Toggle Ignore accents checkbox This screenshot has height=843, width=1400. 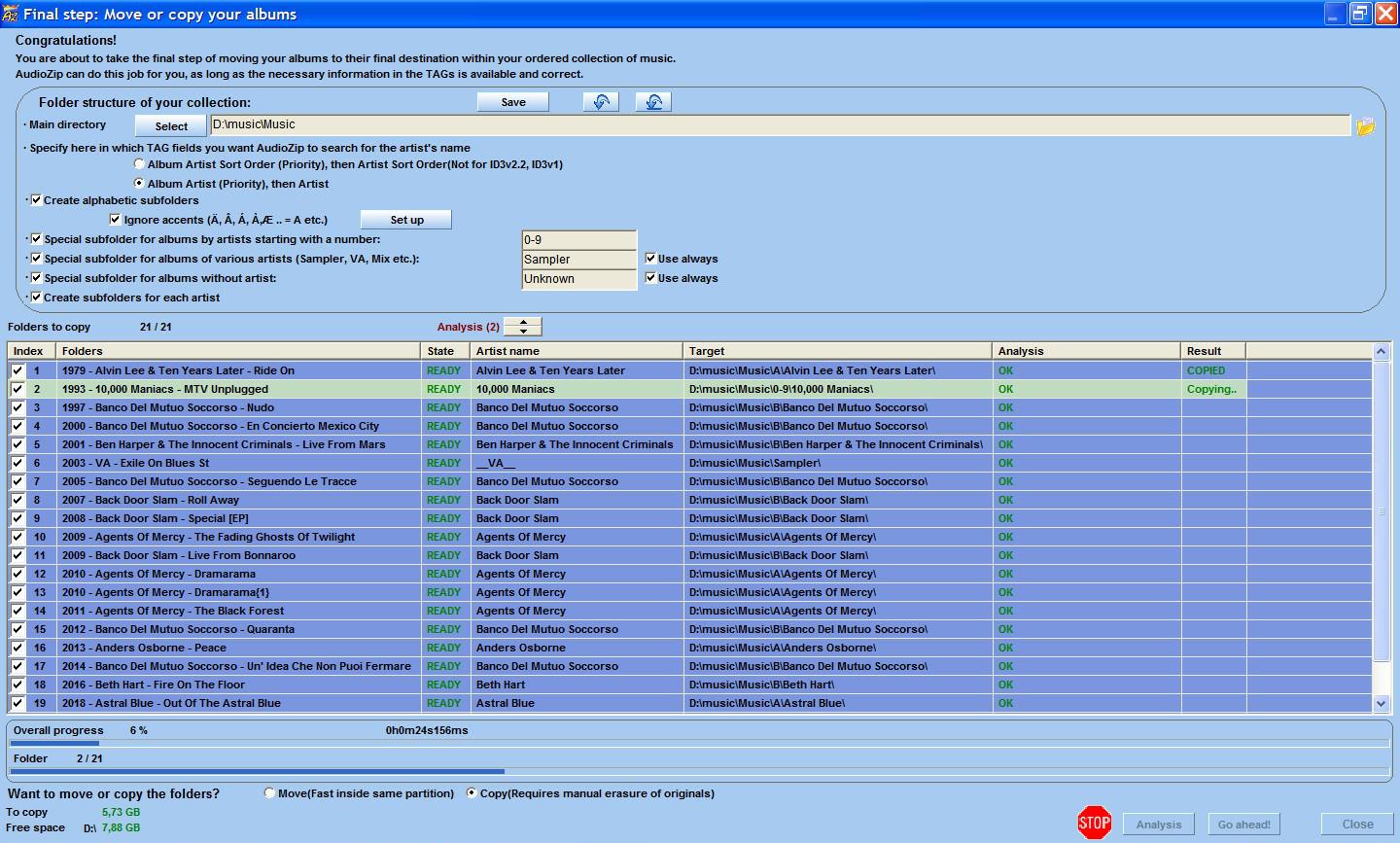click(x=116, y=220)
